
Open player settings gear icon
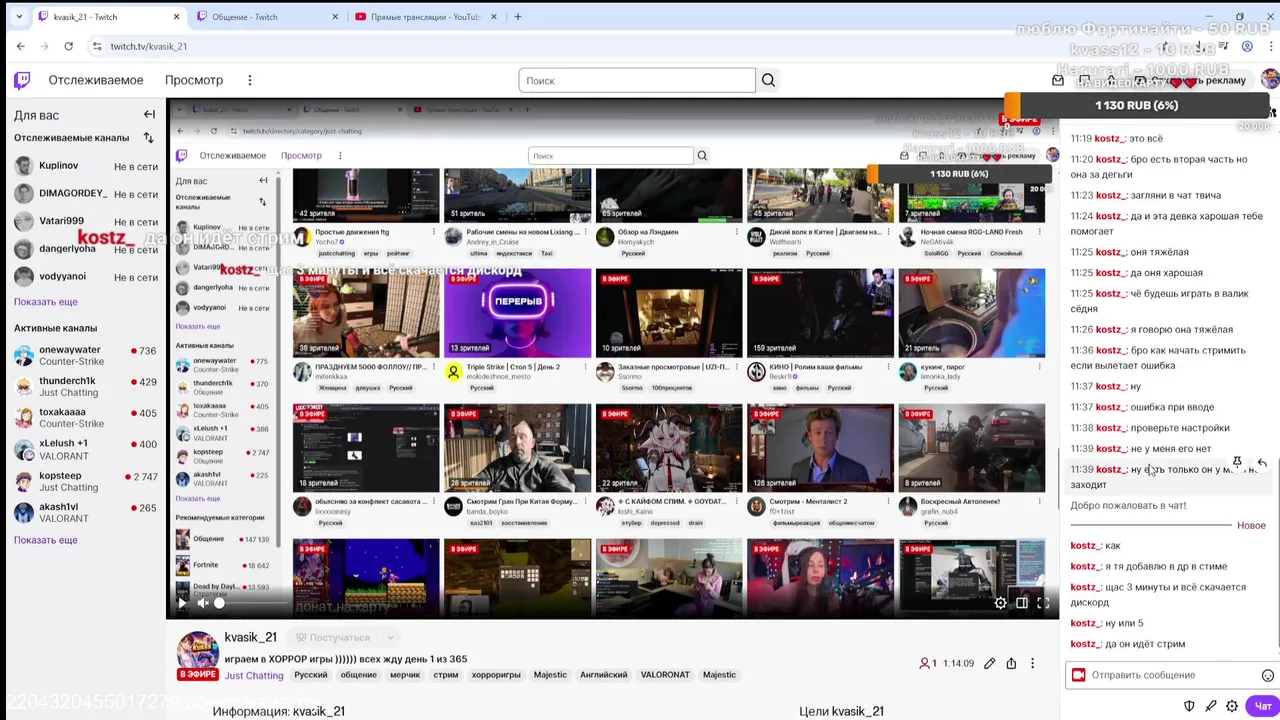pyautogui.click(x=1000, y=603)
